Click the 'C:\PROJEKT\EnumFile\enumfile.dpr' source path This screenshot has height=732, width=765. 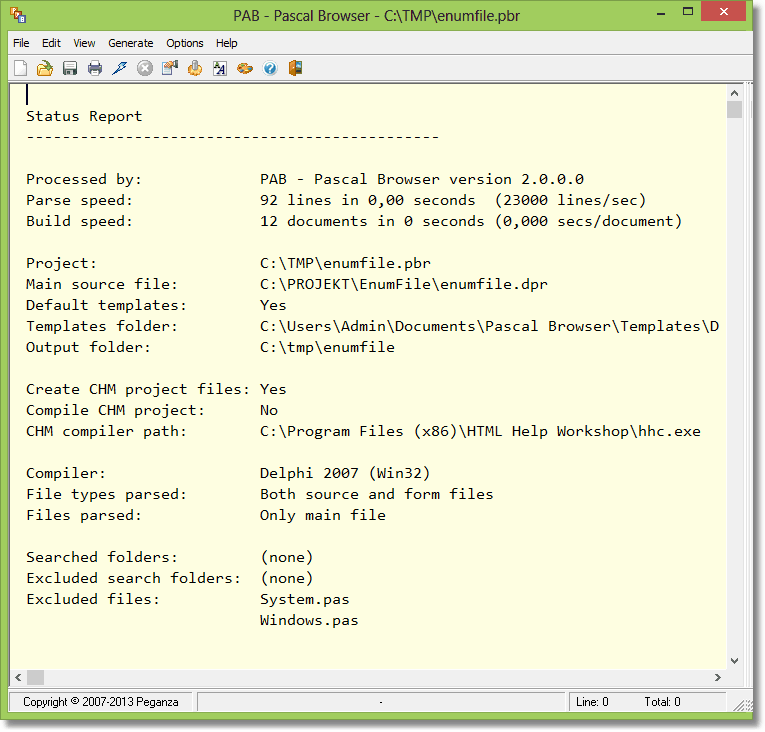tap(404, 285)
